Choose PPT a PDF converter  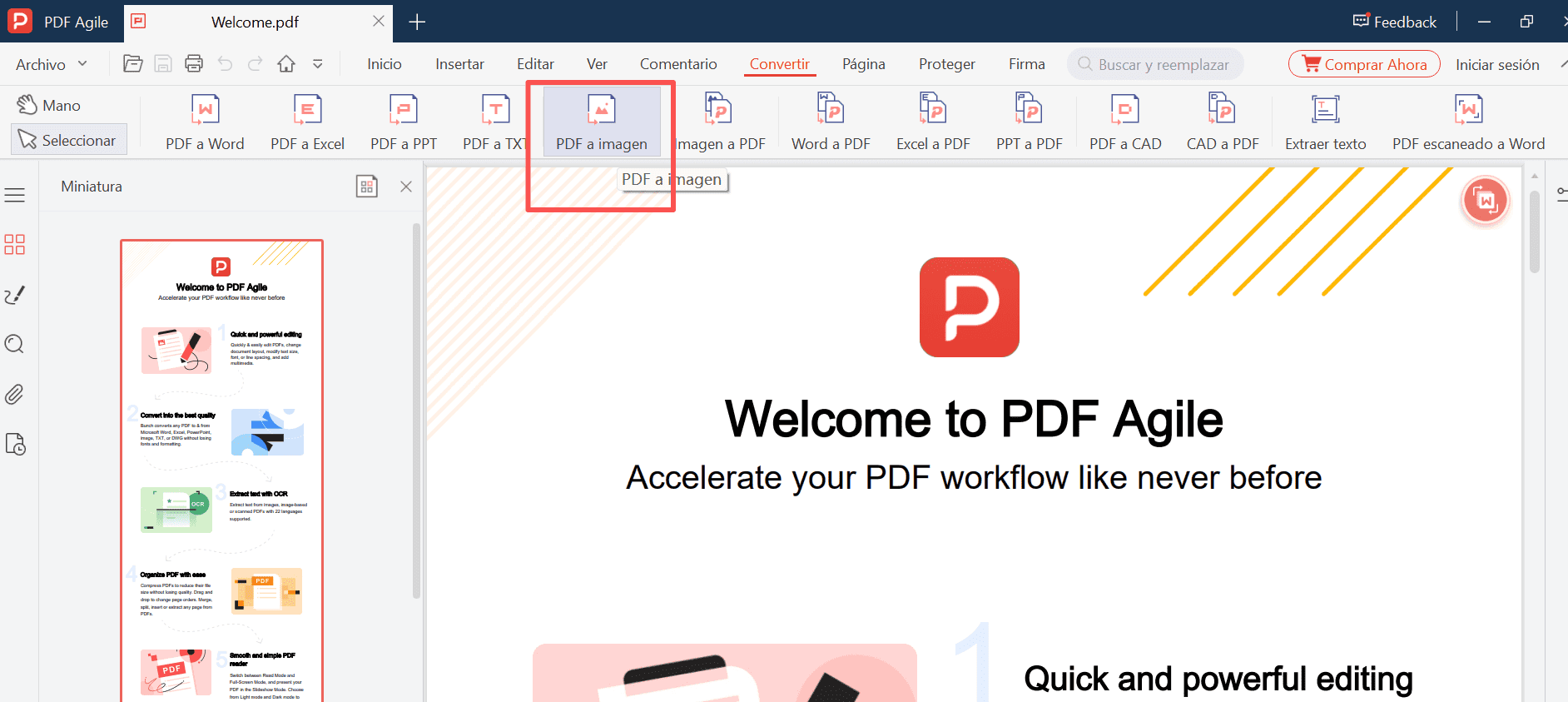1030,122
